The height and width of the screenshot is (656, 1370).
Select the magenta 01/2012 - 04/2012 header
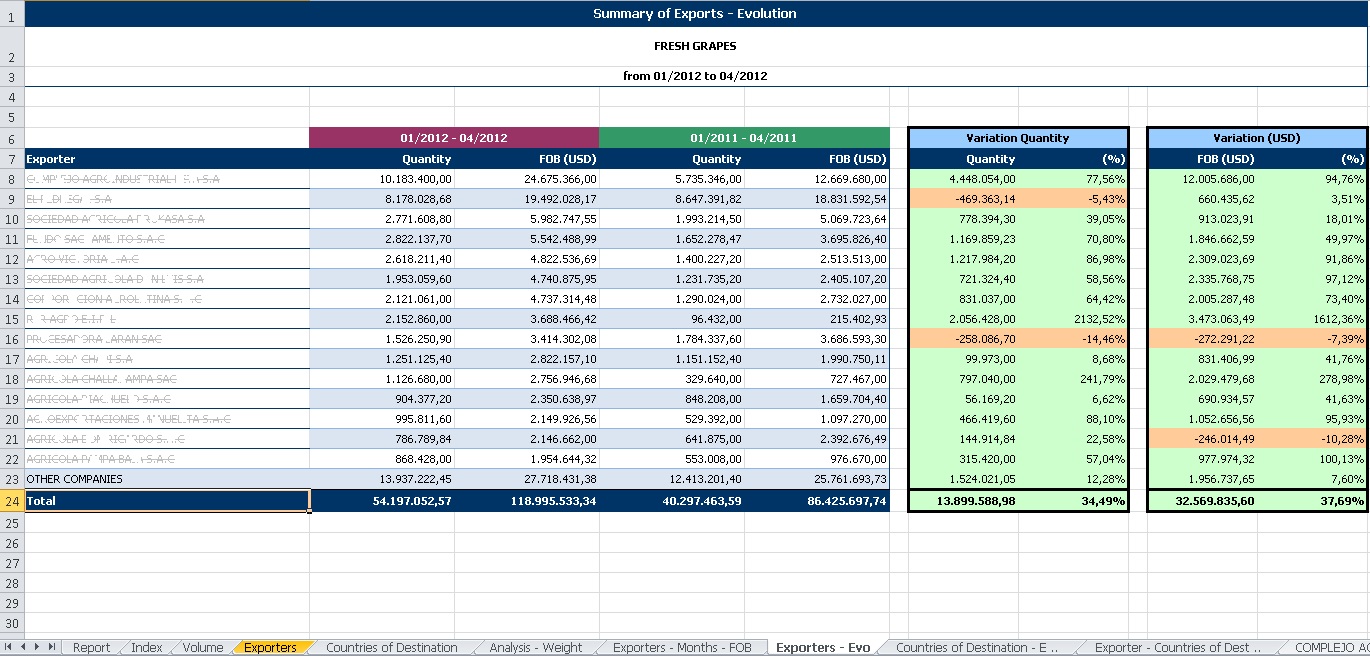click(x=453, y=138)
